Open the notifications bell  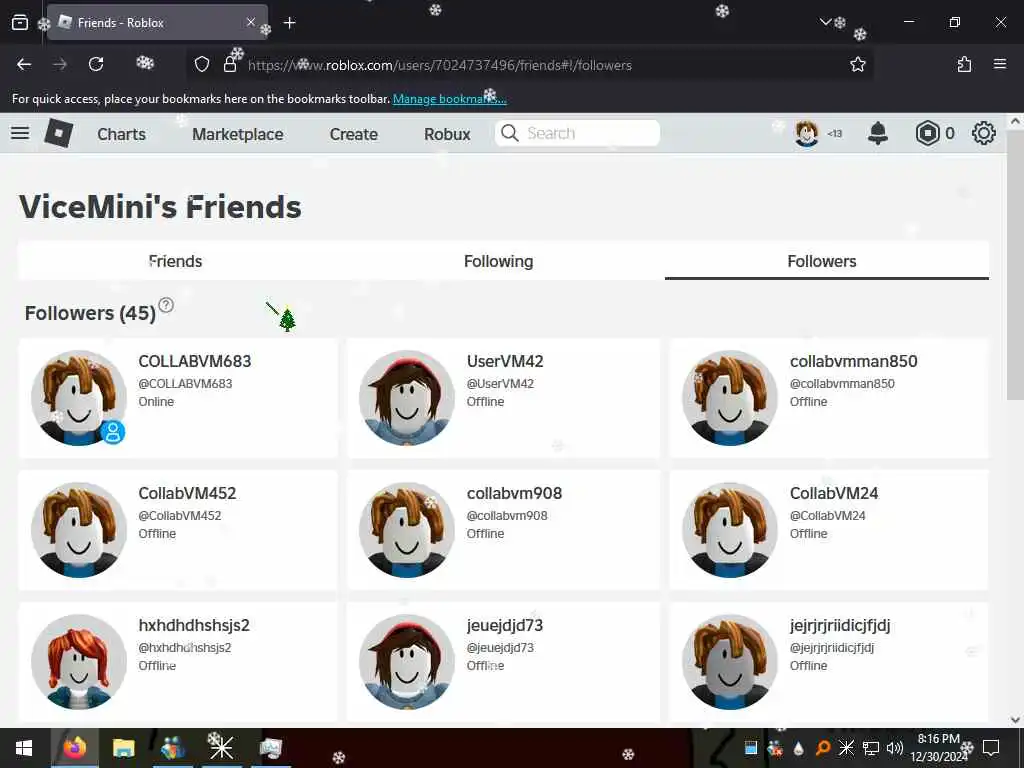point(878,133)
